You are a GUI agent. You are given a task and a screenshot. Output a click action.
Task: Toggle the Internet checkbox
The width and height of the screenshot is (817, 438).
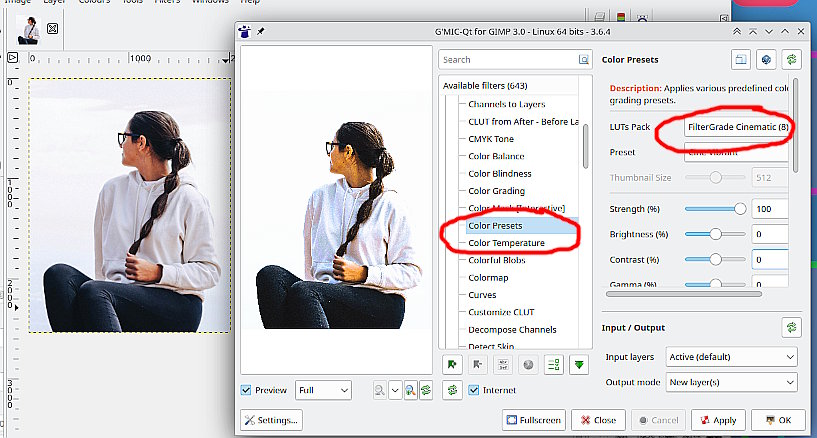pyautogui.click(x=474, y=390)
